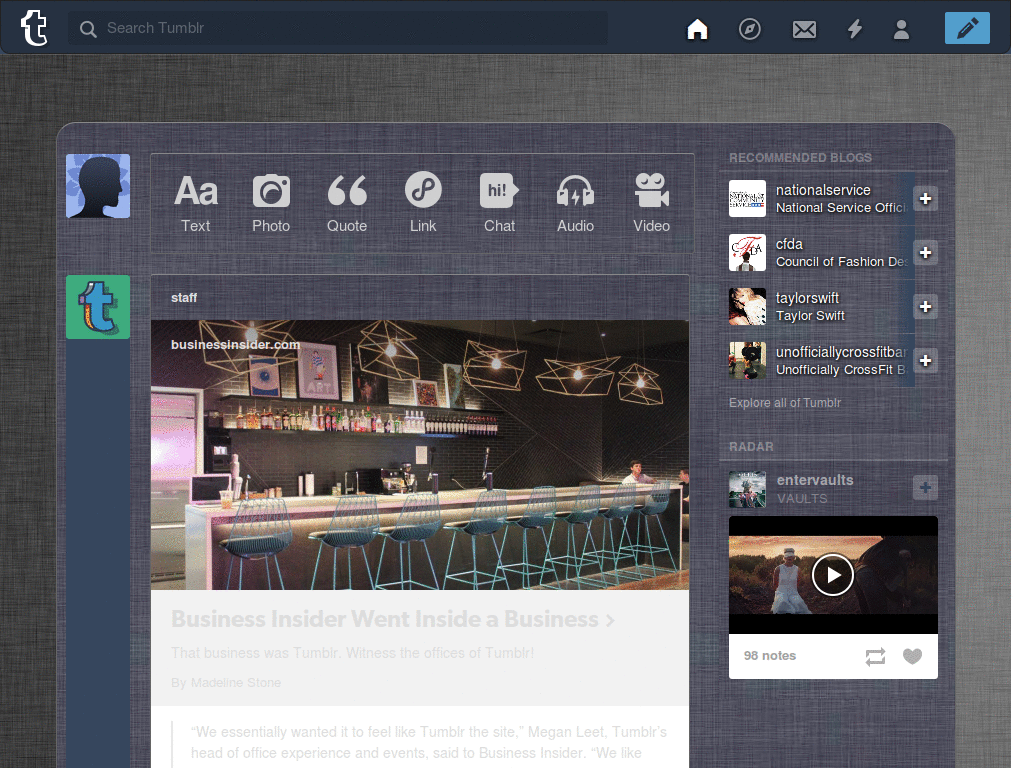The height and width of the screenshot is (768, 1024).
Task: Open the Activity lightning bolt icon
Action: [x=855, y=29]
